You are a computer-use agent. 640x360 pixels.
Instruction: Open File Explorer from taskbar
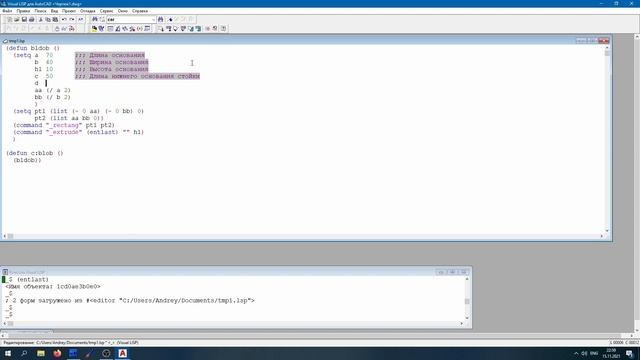coord(41,353)
